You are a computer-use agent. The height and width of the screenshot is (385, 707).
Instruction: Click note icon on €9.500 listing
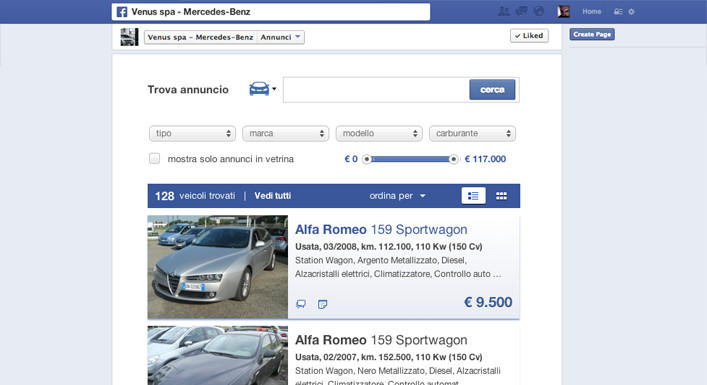[322, 304]
